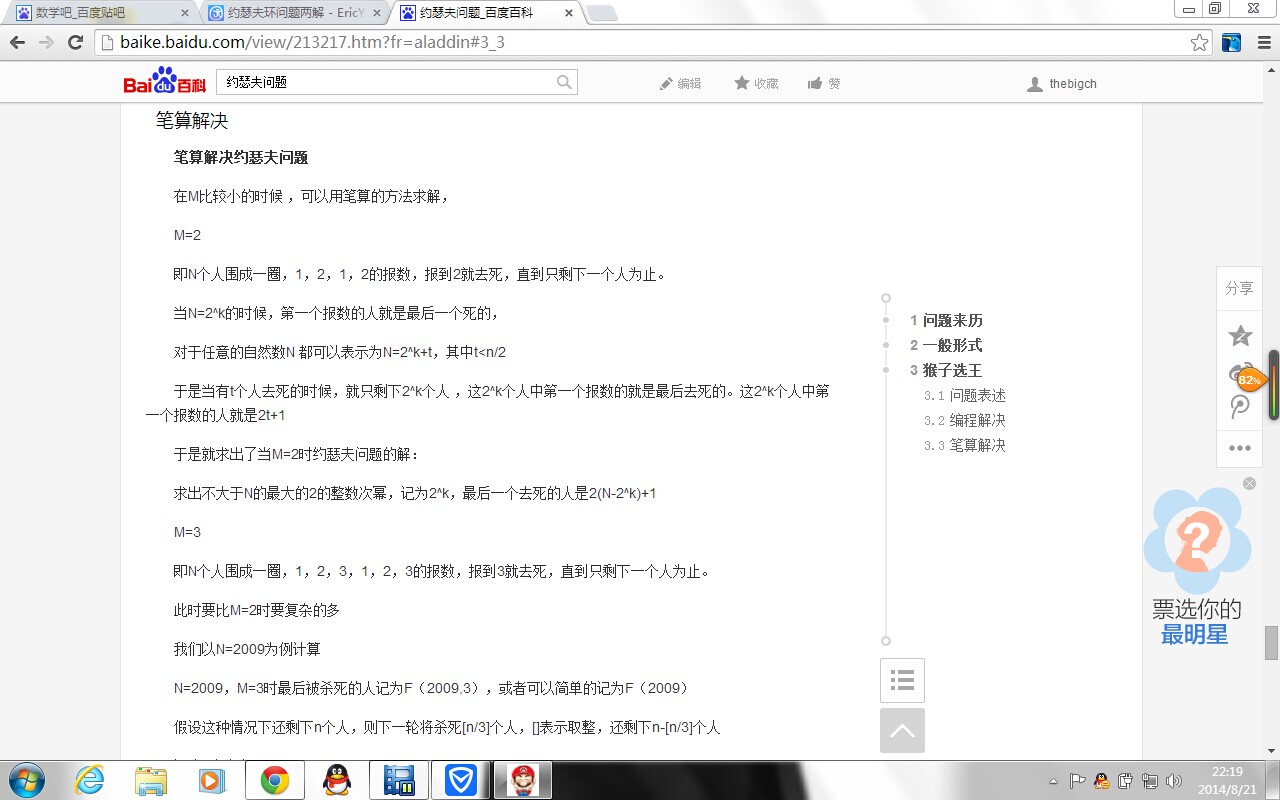Open Windows Explorer from the taskbar
Screen dimensions: 1280x800
pyautogui.click(x=151, y=780)
